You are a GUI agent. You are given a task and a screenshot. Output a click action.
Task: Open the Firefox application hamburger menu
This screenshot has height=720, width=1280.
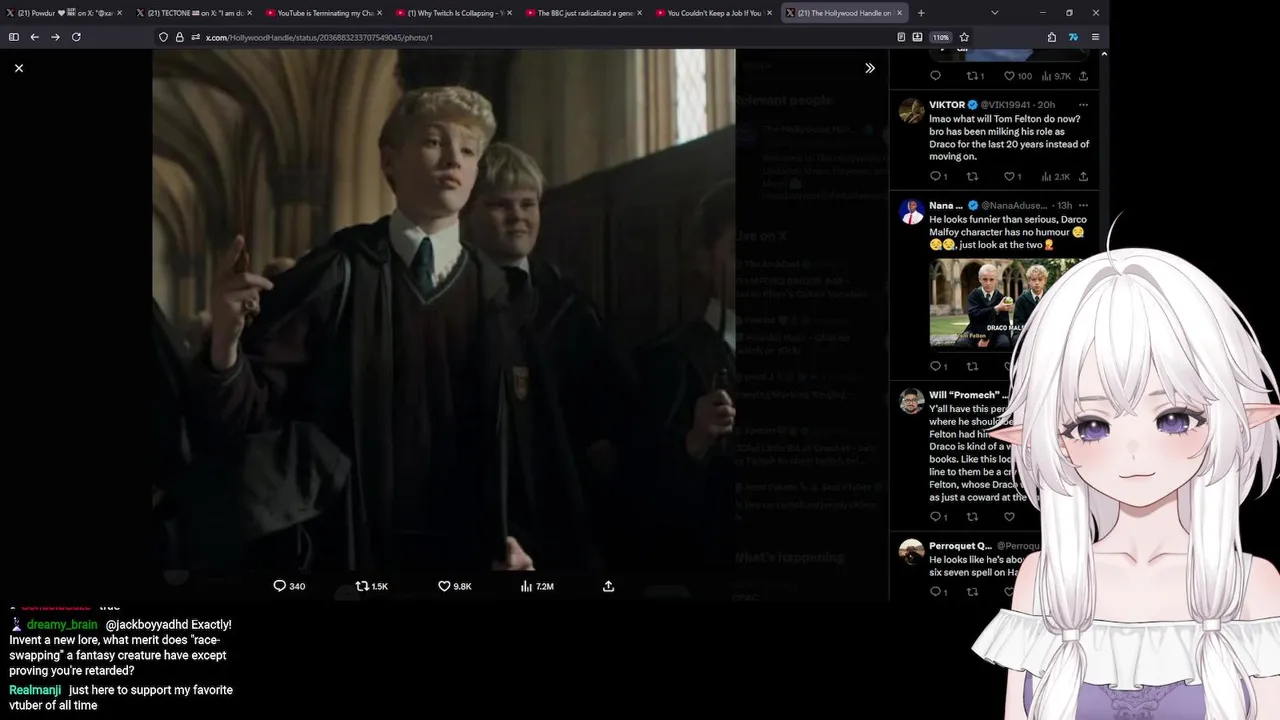click(x=1095, y=37)
